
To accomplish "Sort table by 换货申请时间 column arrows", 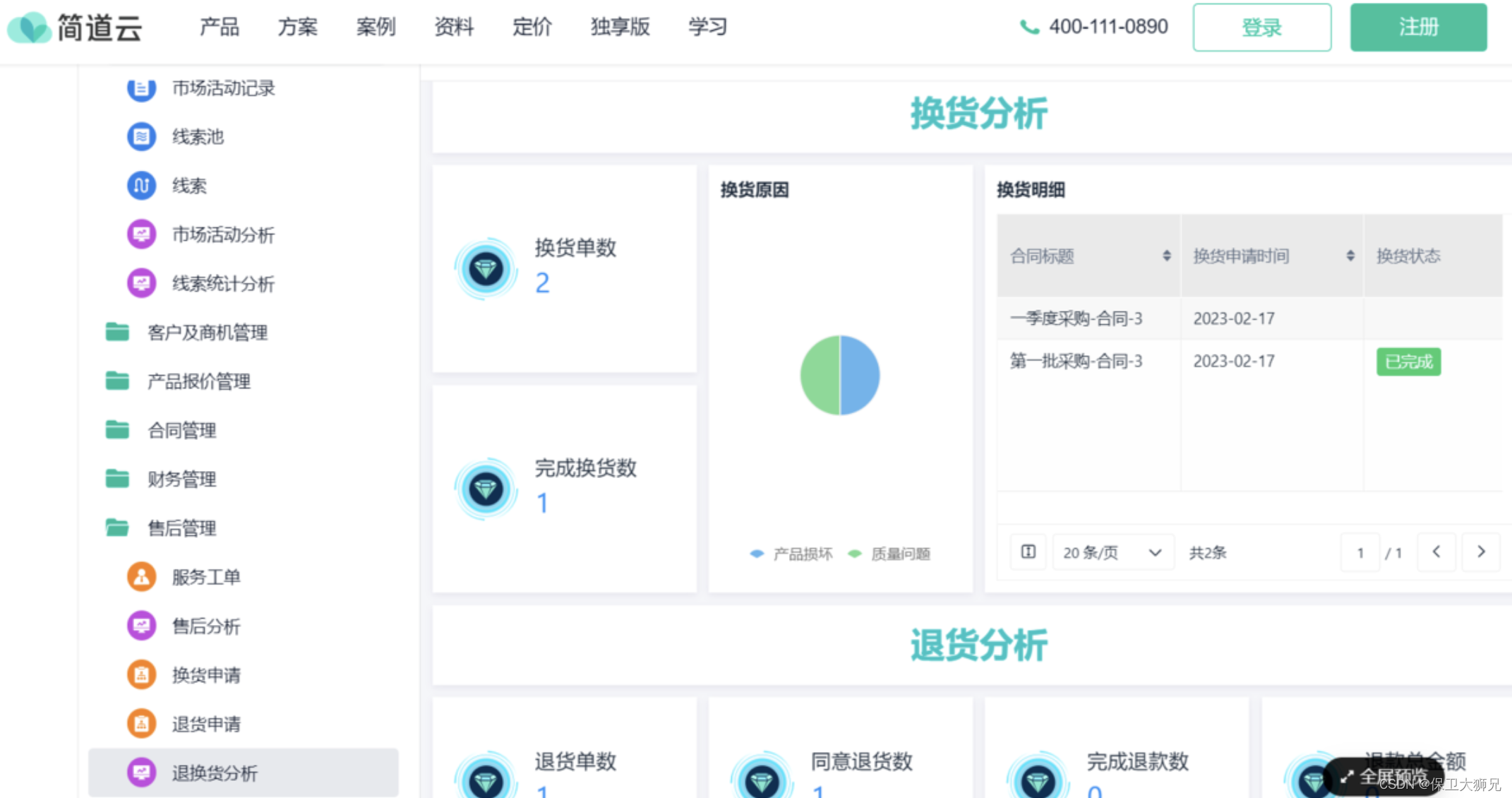I will click(x=1350, y=256).
